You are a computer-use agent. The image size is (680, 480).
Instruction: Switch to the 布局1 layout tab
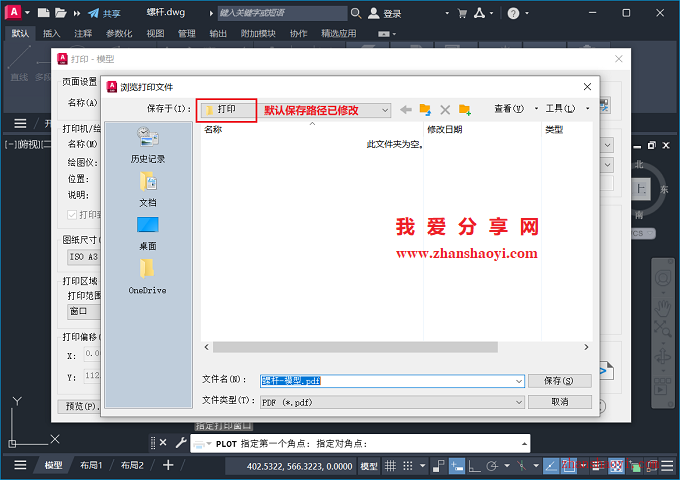click(x=90, y=466)
